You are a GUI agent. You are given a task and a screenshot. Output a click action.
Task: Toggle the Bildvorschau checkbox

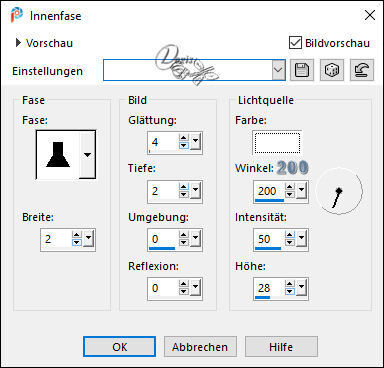pos(295,43)
